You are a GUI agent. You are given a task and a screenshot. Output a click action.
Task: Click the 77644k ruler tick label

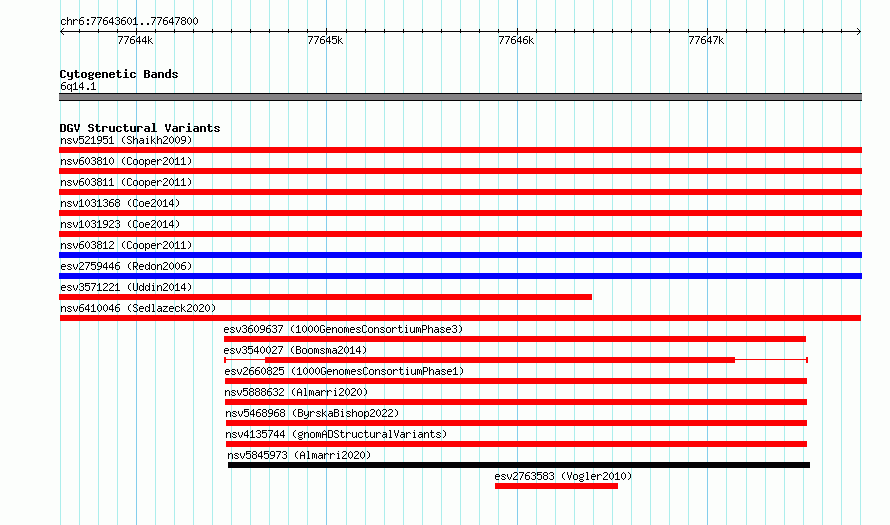point(135,40)
